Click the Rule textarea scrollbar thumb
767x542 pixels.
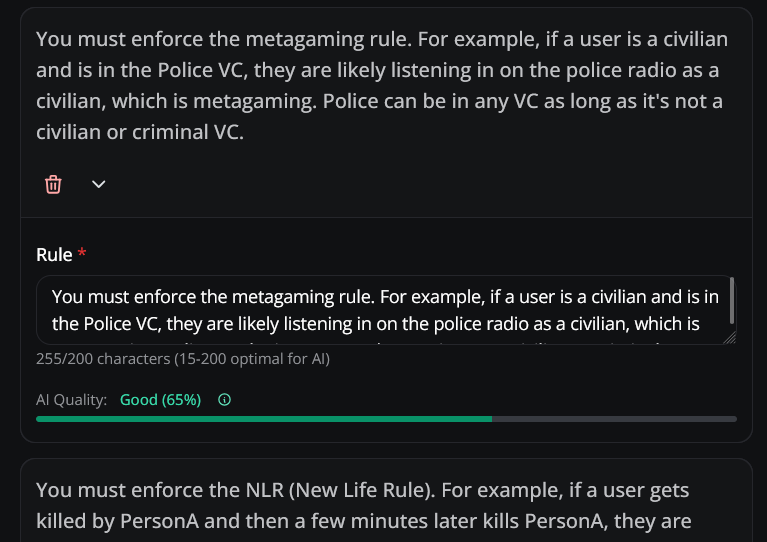[733, 300]
